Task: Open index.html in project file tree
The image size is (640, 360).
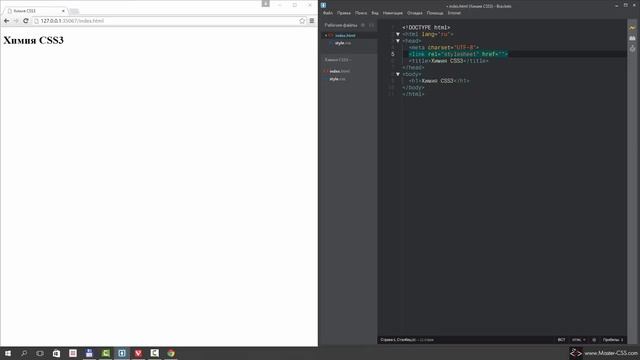Action: 340,71
